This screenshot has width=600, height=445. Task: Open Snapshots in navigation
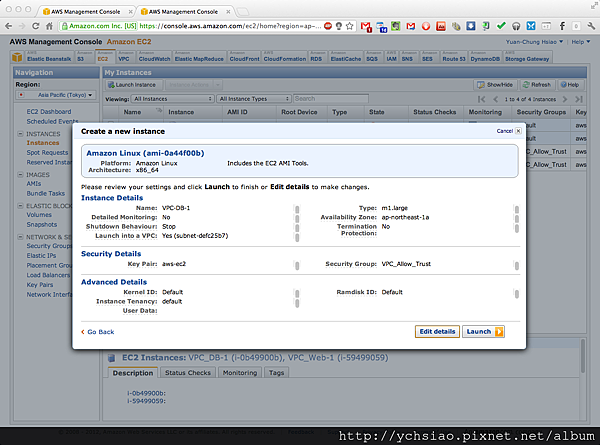42,225
